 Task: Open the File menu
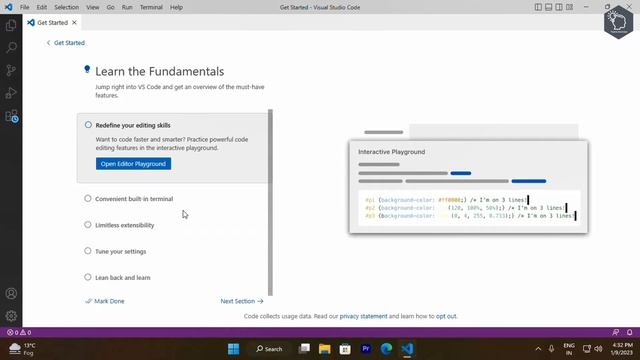[x=24, y=7]
